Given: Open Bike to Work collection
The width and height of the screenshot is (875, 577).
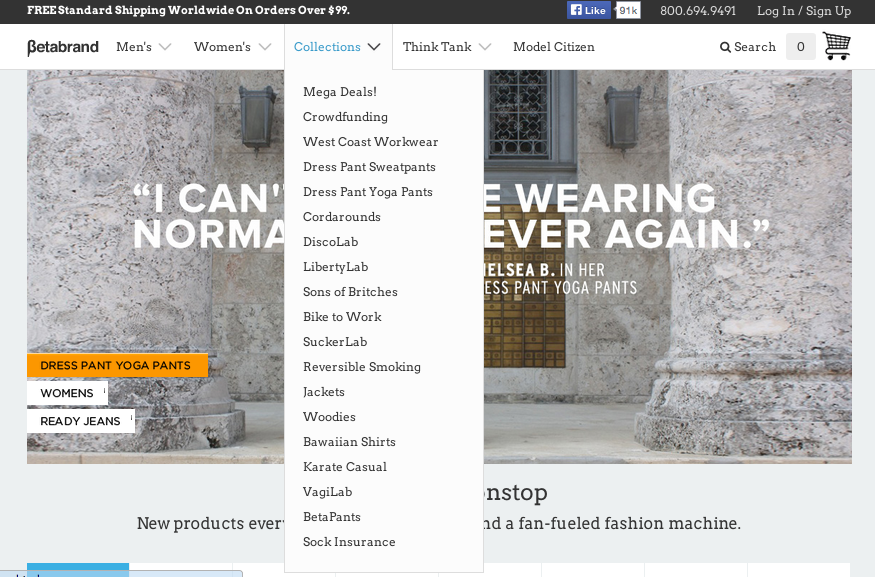Looking at the screenshot, I should pos(342,317).
